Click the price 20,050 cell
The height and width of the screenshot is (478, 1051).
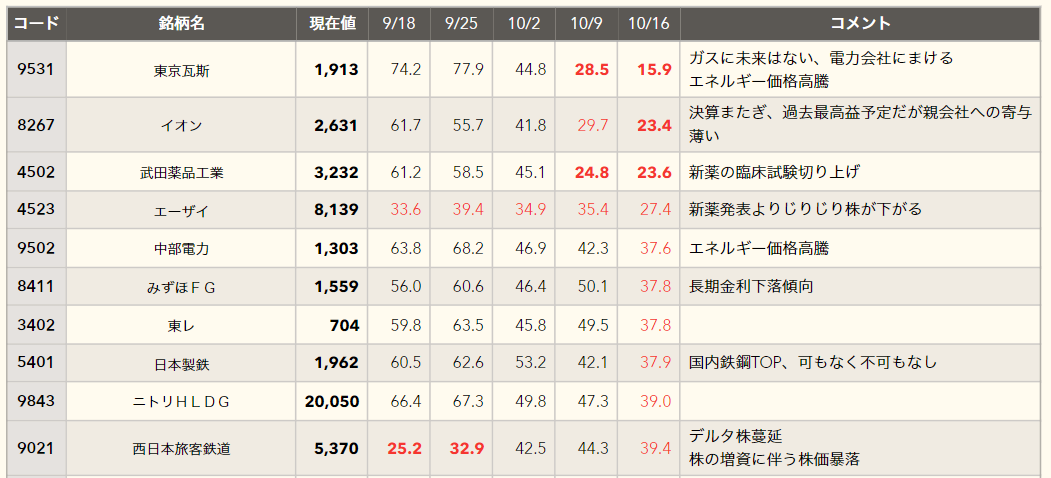point(332,401)
